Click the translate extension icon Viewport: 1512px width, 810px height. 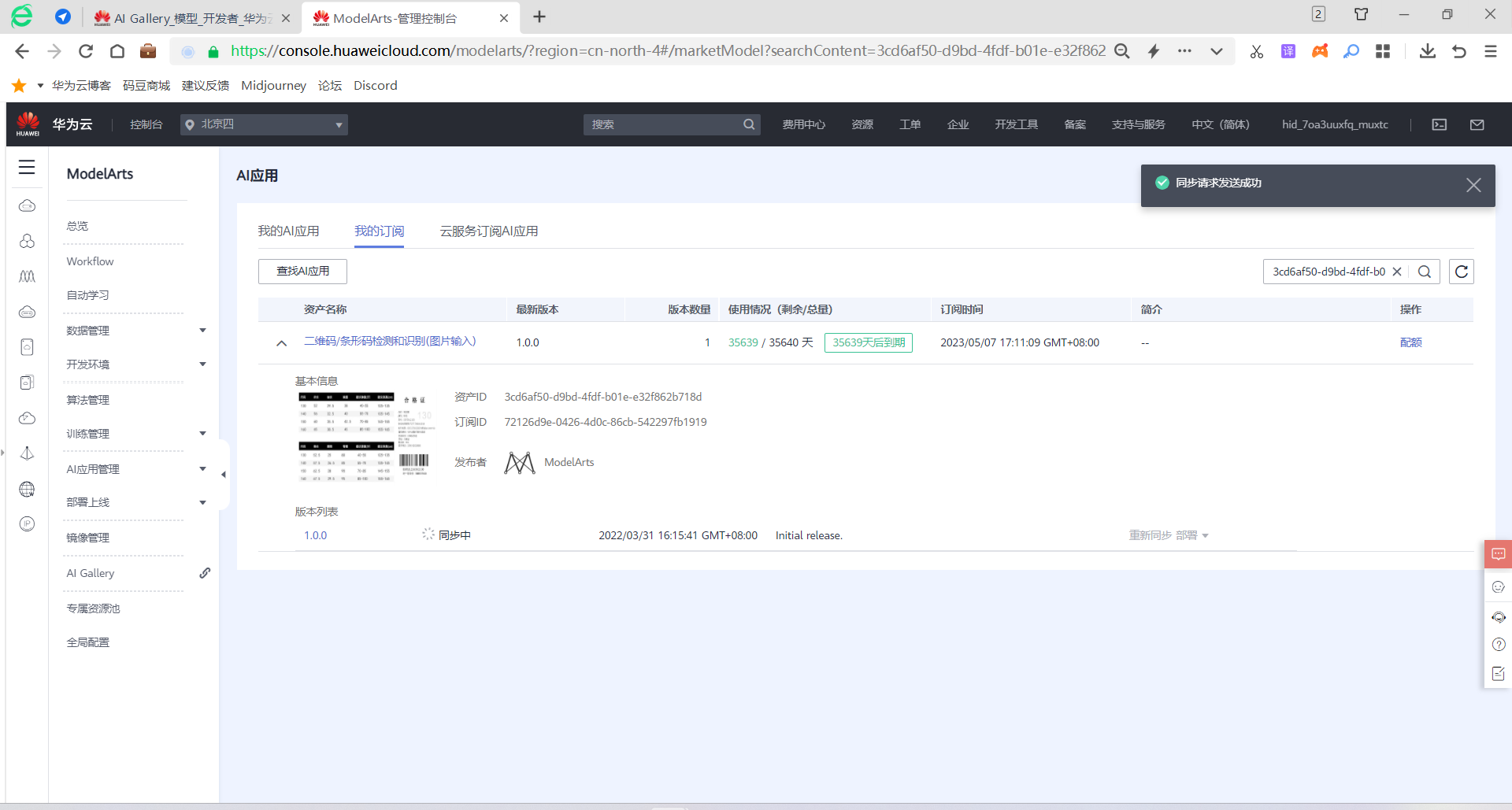pyautogui.click(x=1288, y=51)
